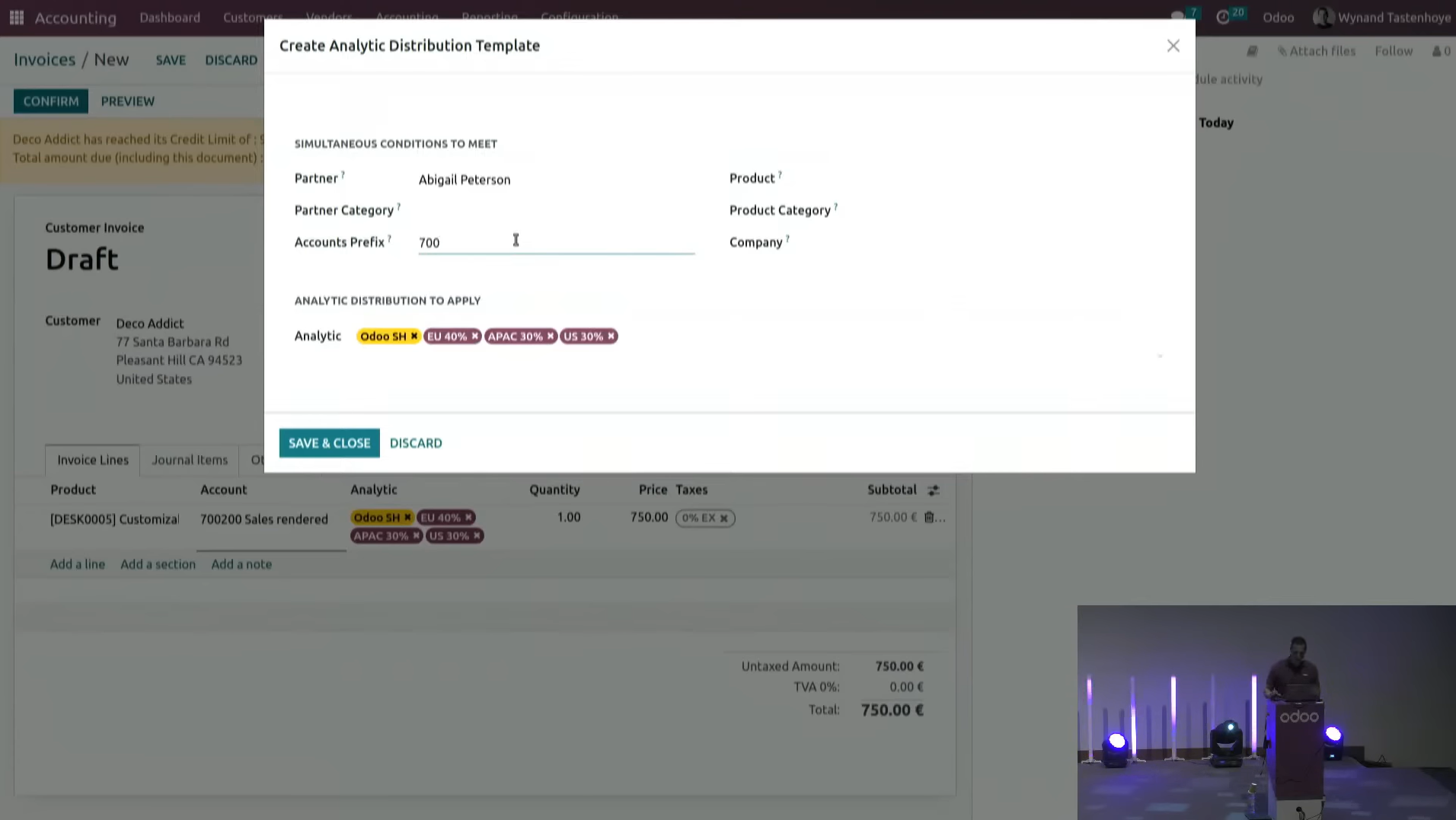This screenshot has width=1456, height=820.
Task: Click the Odoo company switcher in navbar
Action: 1278,17
